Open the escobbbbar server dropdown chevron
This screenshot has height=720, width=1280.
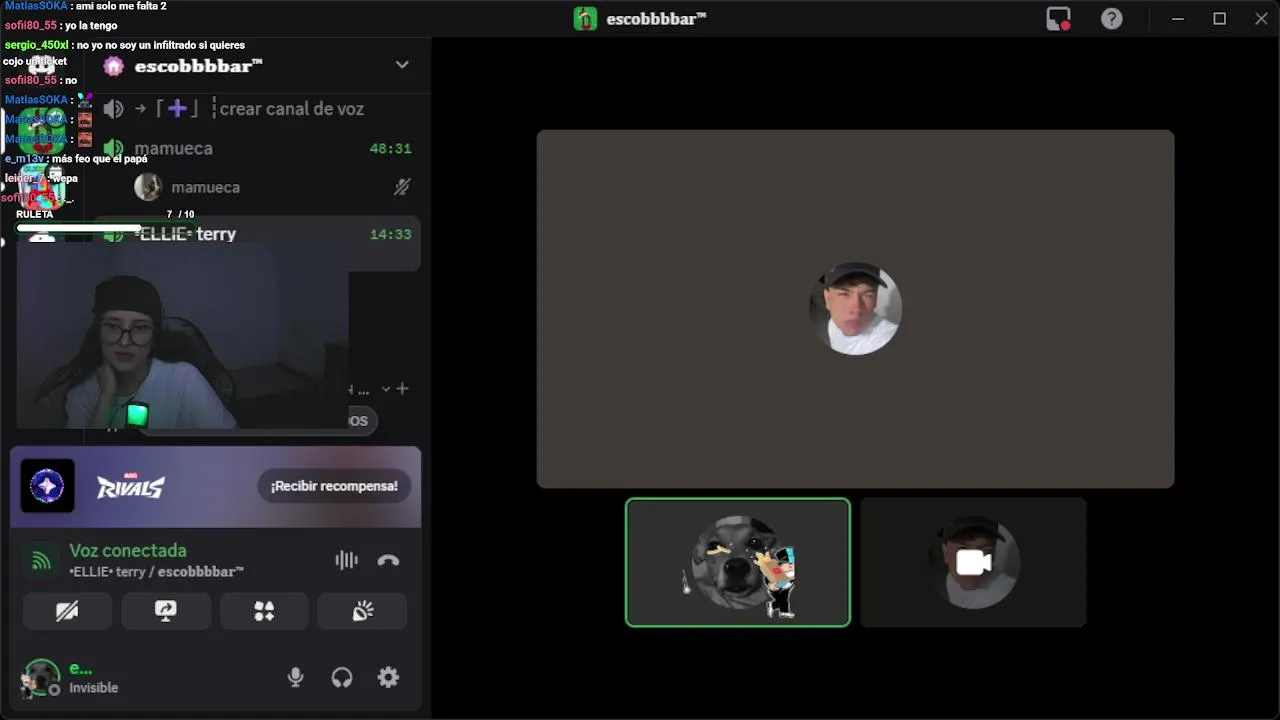(x=402, y=65)
